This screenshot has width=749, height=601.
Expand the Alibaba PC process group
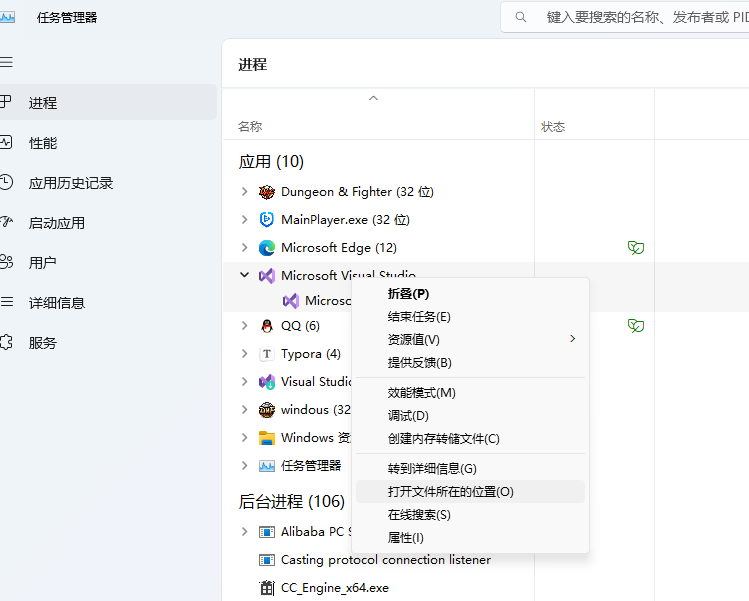[x=245, y=532]
